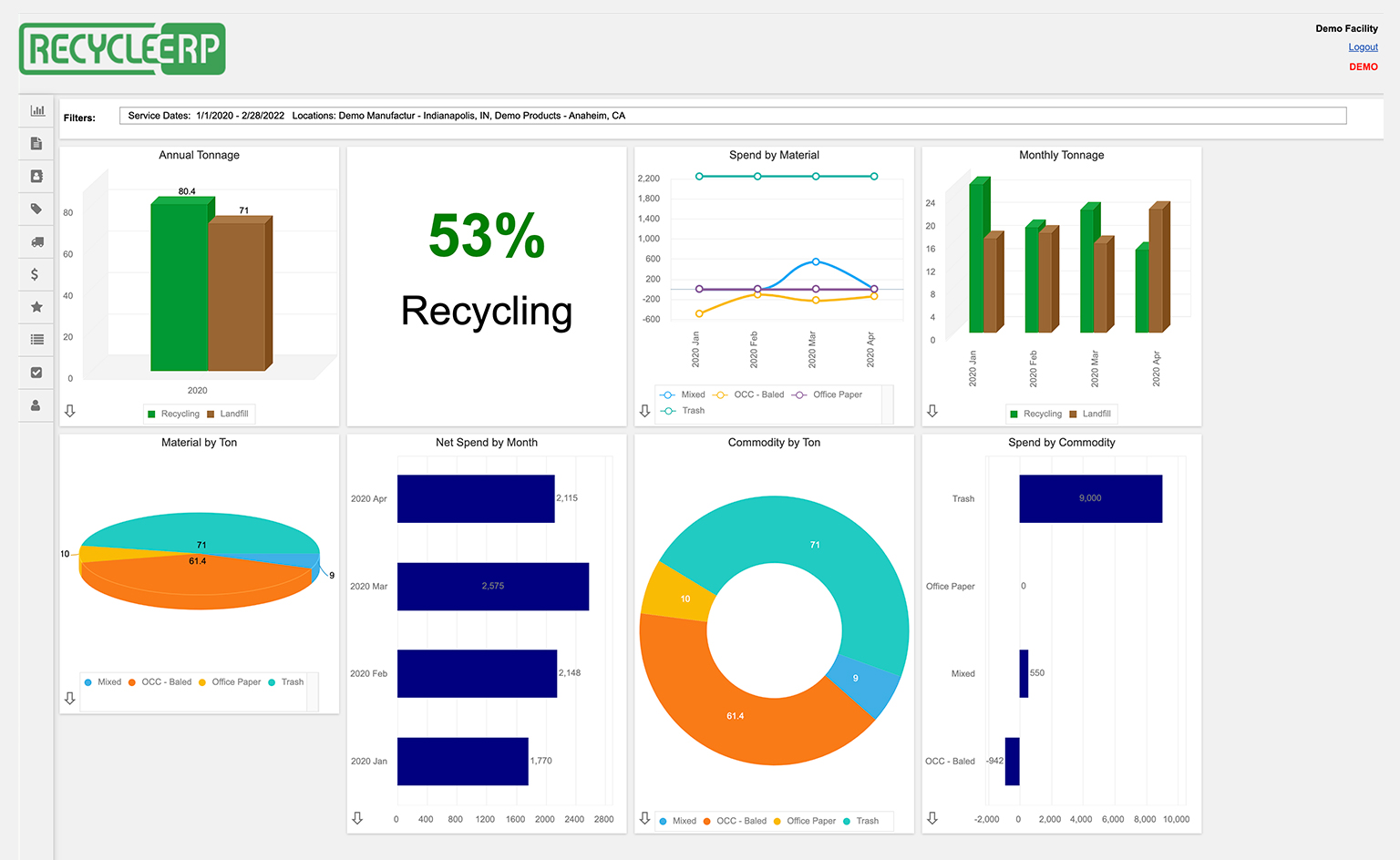Open the star favorites sidebar icon

36,307
